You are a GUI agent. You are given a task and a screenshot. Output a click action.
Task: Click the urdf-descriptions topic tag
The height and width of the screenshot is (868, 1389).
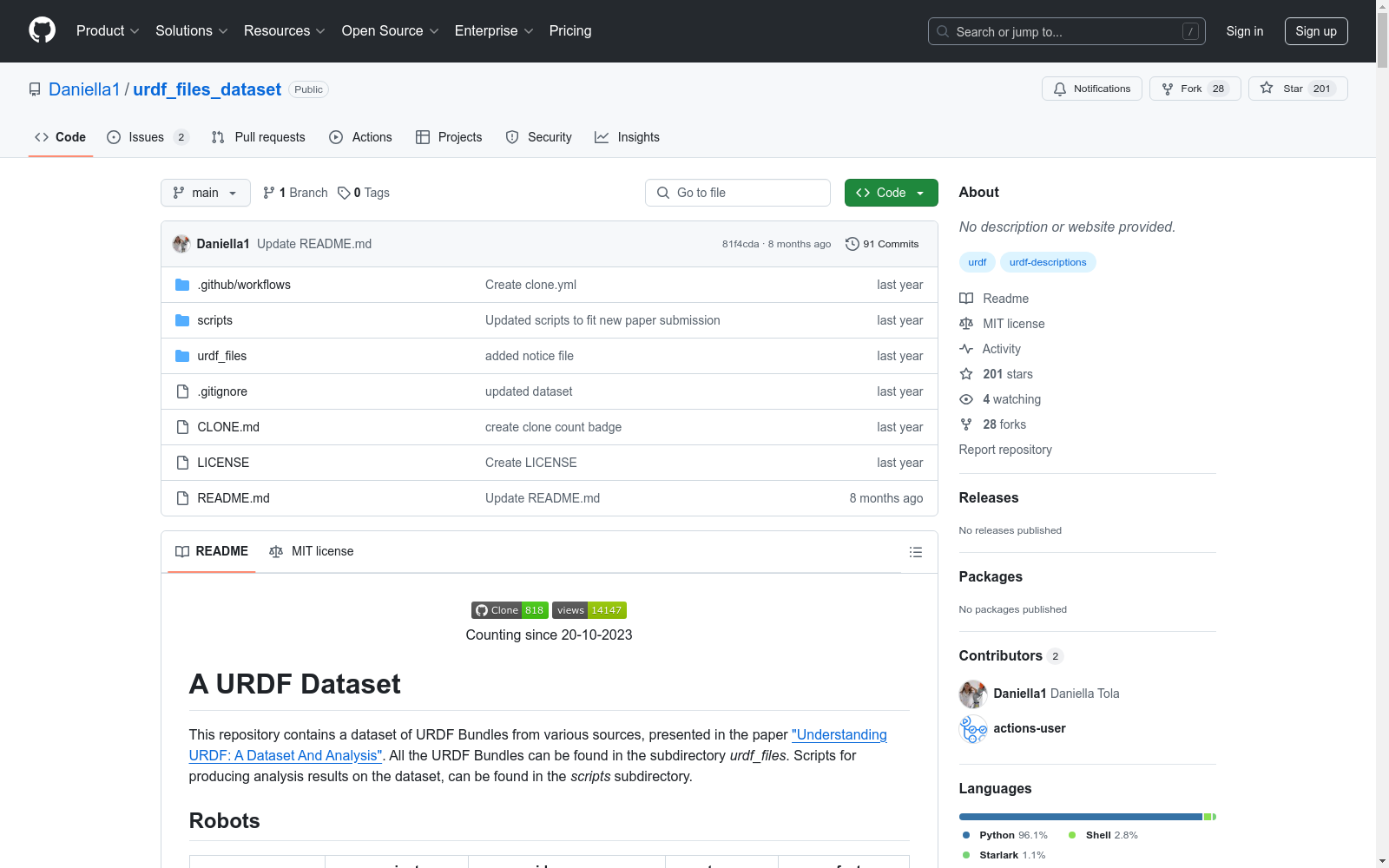click(1048, 262)
